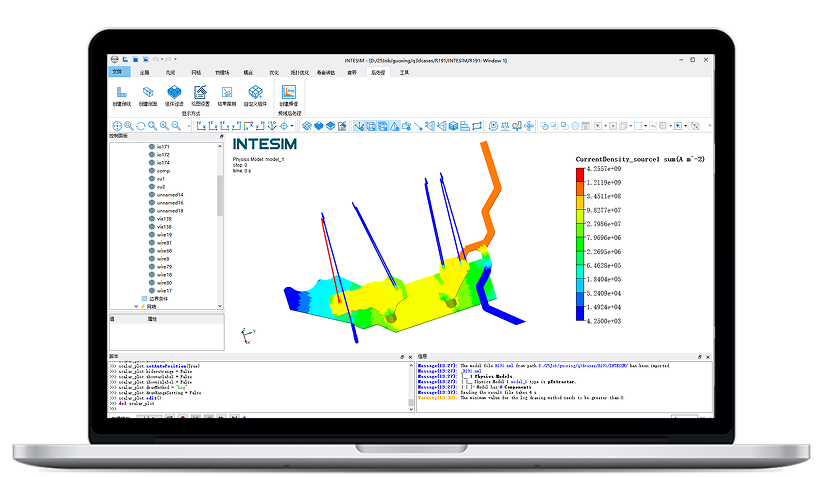Switch to the 工具 tools ribbon tab
Viewport: 823px width, 477px height.
[x=404, y=73]
